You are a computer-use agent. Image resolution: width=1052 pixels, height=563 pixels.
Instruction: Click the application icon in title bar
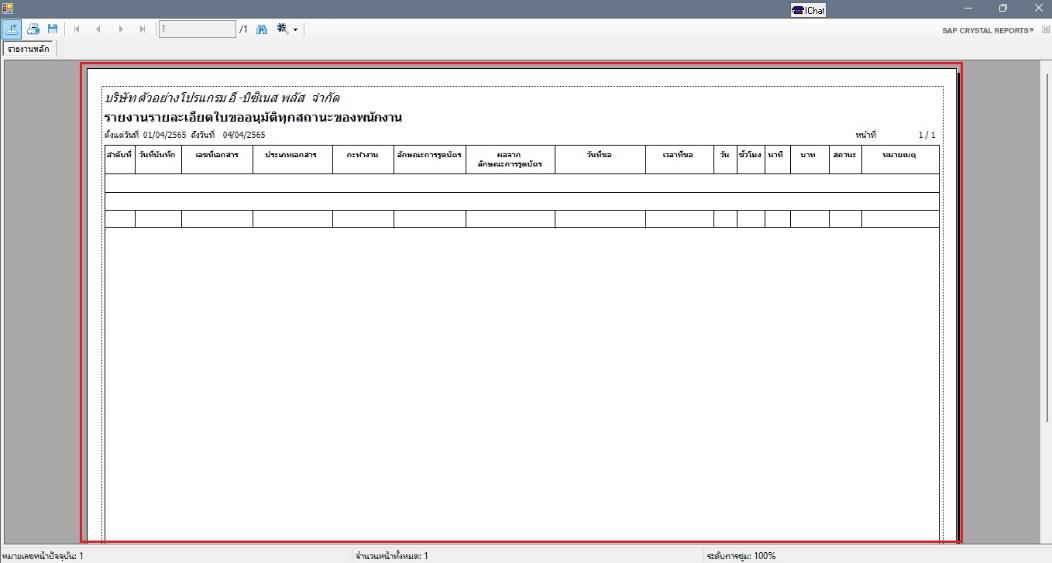[x=7, y=8]
